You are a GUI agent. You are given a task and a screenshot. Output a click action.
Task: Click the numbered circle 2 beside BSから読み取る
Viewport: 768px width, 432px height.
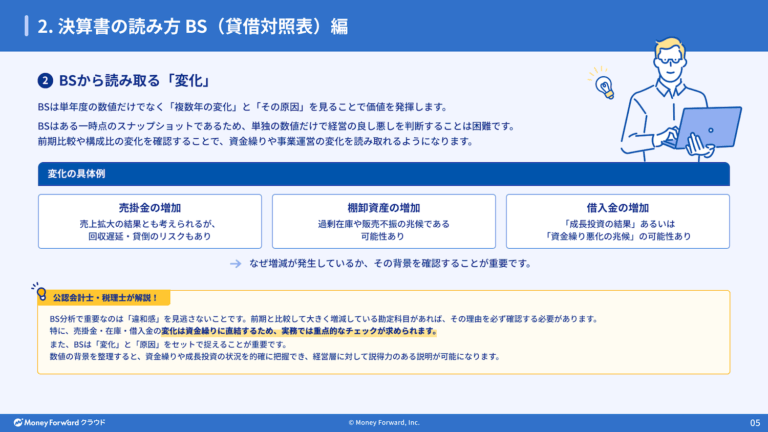point(45,80)
